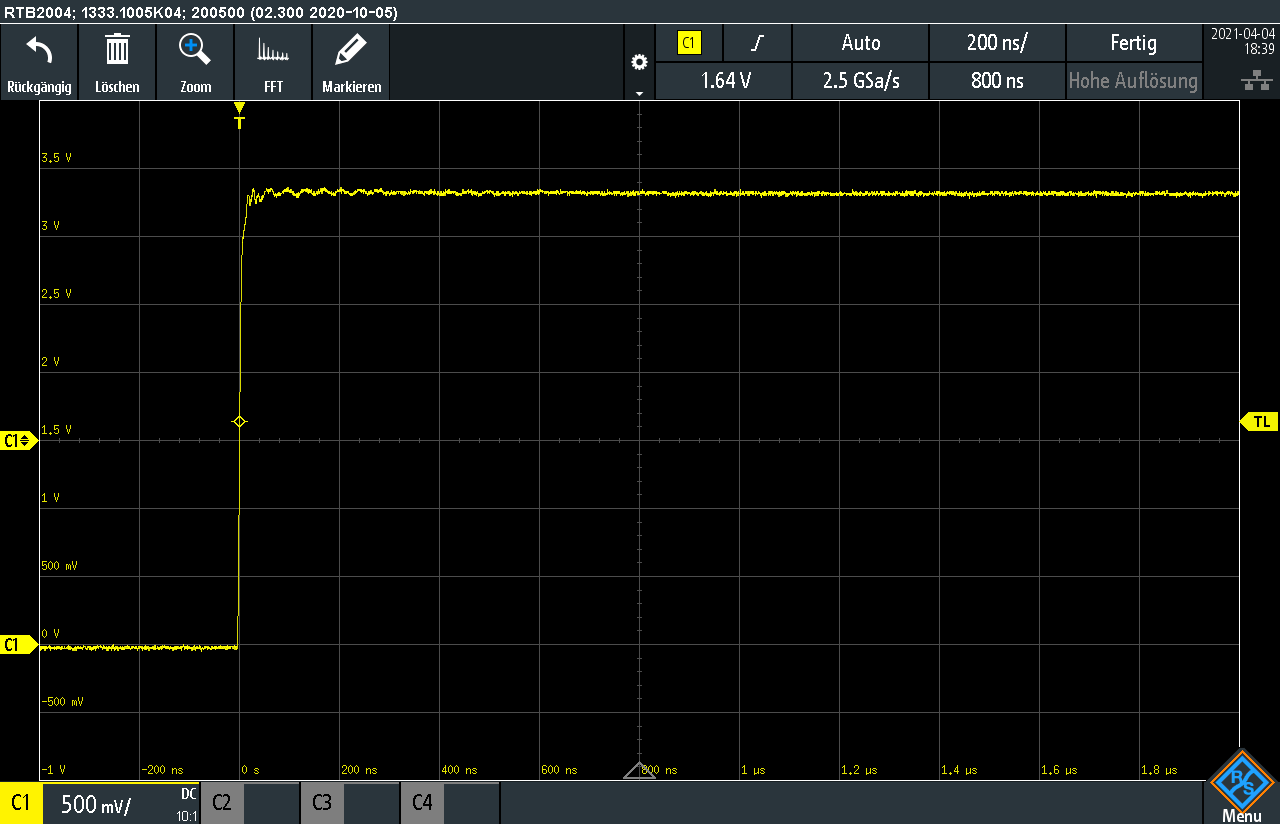Click the trigger point diamond on the waveform
The height and width of the screenshot is (824, 1280).
pyautogui.click(x=239, y=422)
